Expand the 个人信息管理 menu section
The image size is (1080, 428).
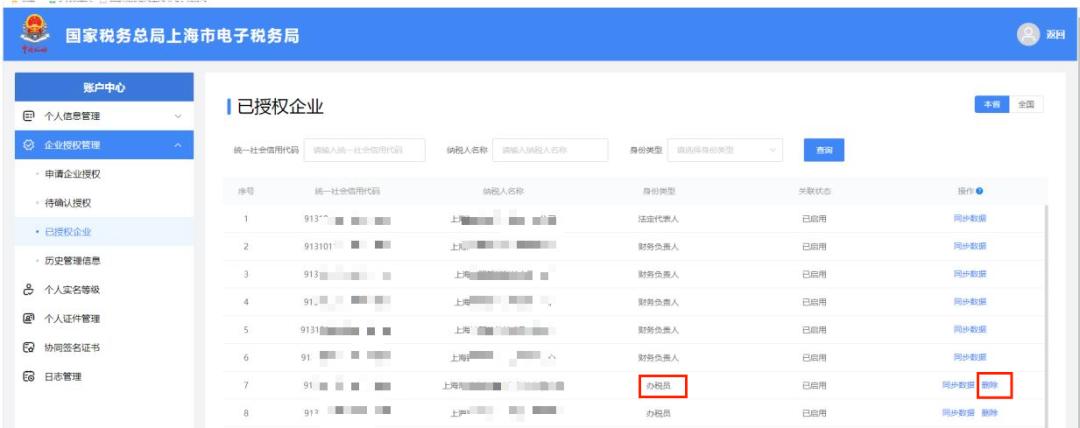[178, 117]
